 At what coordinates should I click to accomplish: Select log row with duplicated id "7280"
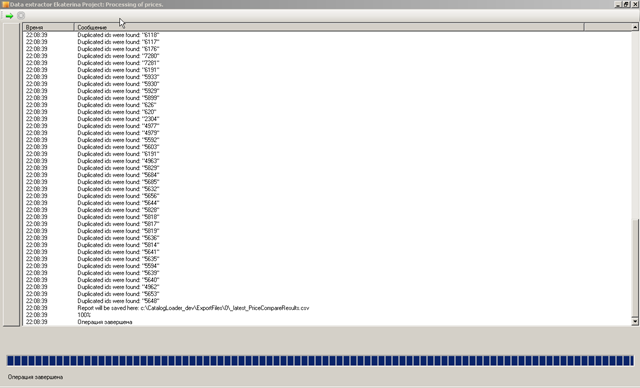tap(327, 56)
